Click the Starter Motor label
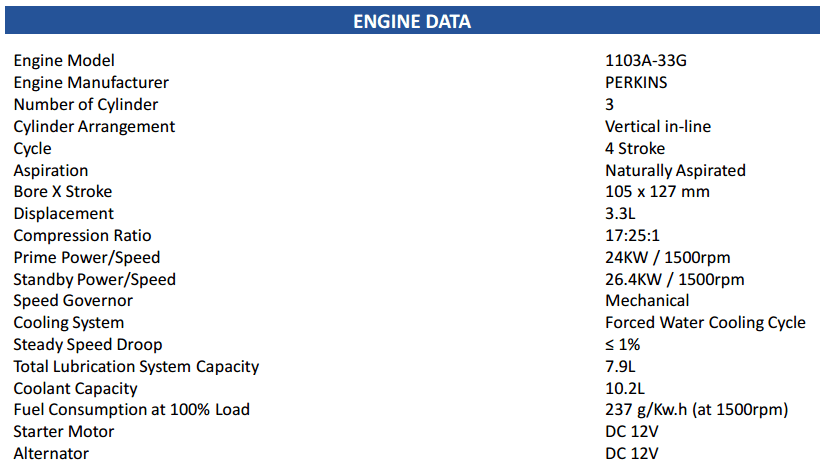Screen dimensions: 827x470 coord(64,432)
